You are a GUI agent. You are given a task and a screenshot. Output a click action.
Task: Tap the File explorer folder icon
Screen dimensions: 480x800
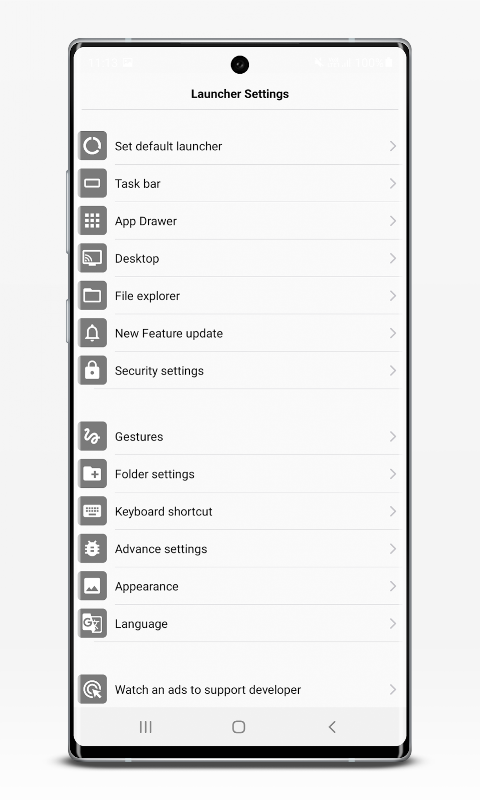(92, 295)
